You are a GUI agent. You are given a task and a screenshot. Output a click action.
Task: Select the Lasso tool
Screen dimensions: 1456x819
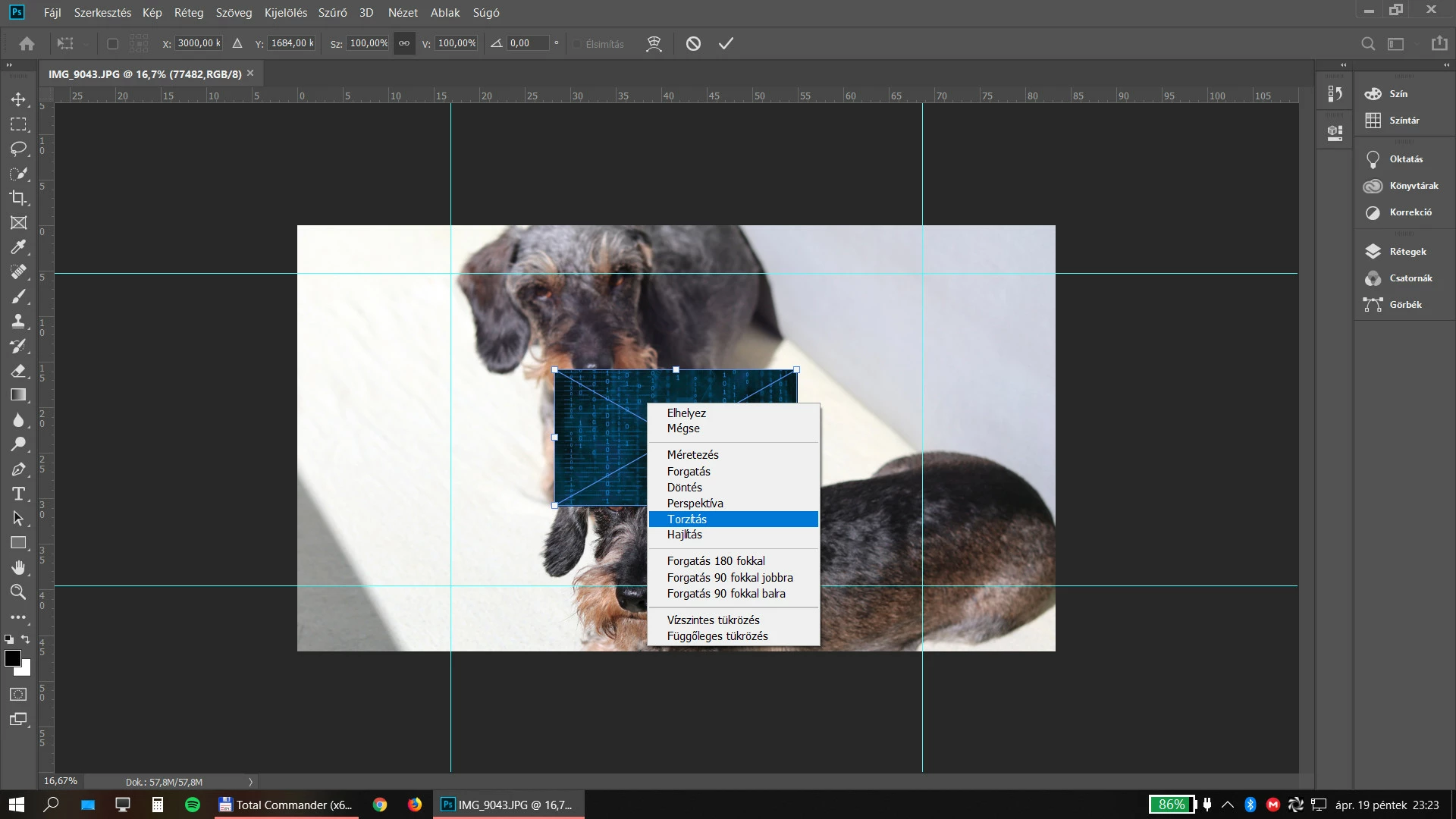tap(18, 149)
